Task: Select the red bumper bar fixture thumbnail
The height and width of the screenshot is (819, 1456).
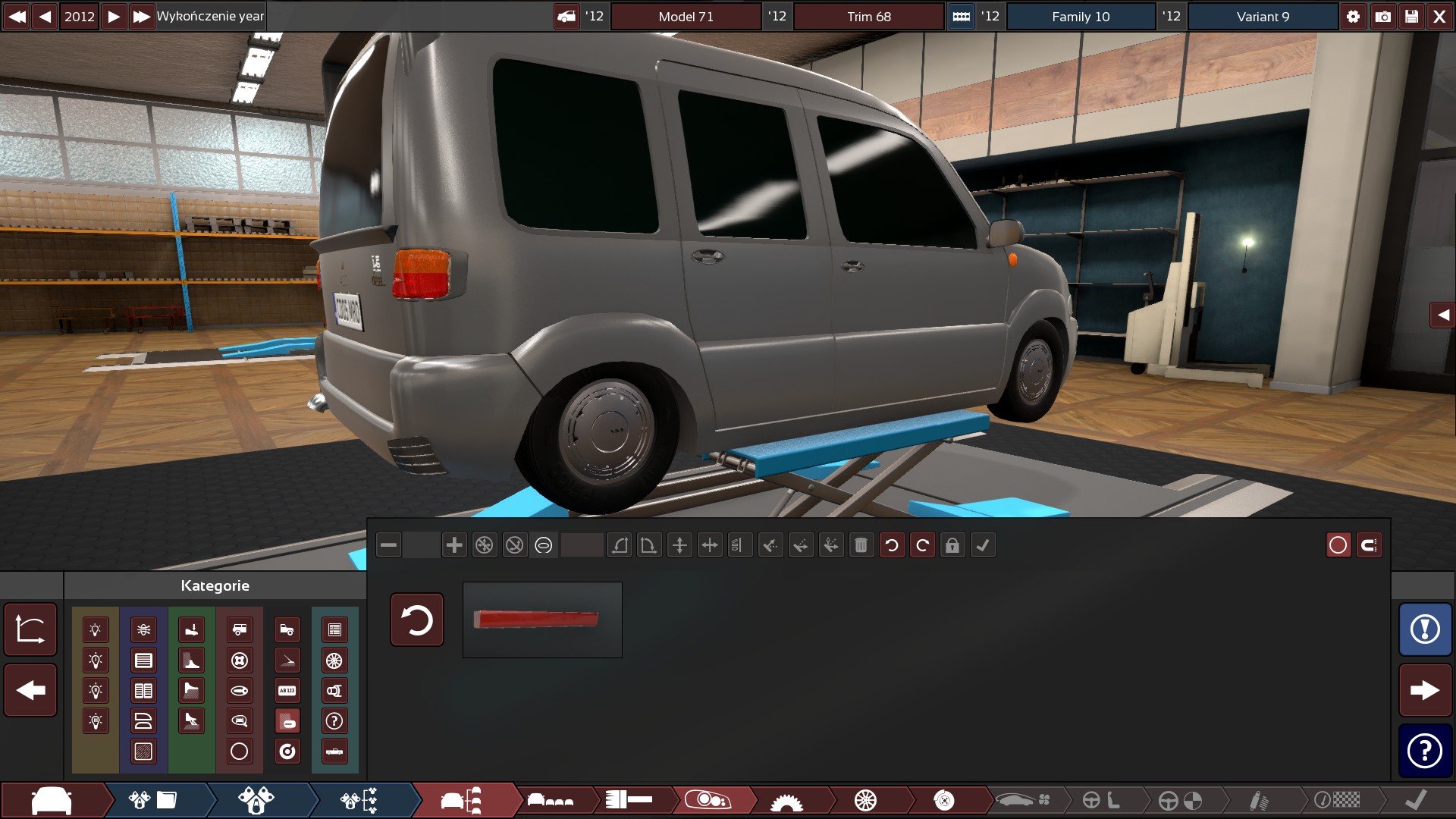Action: (x=542, y=620)
